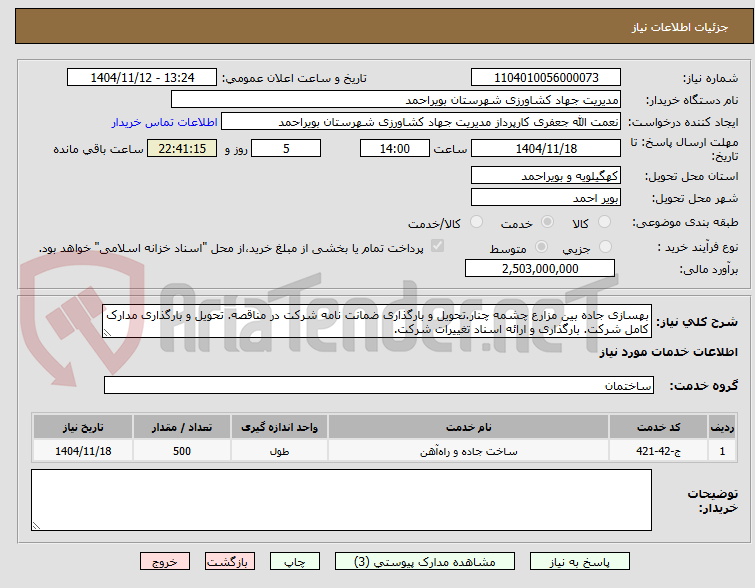
Task: Click the گروه خدمت field ساختمان
Action: point(379,385)
